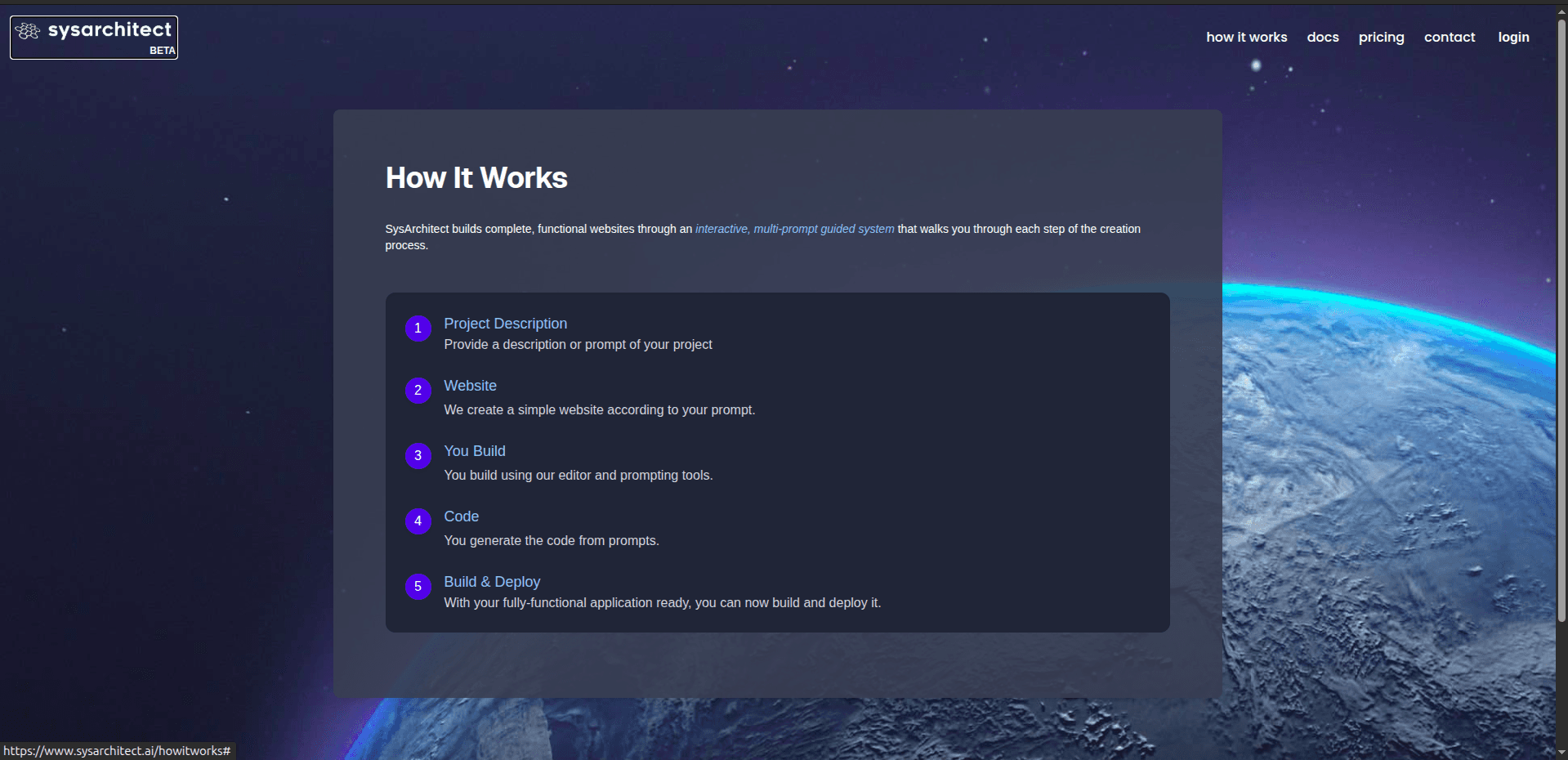Open the You Build step title
Screen dimensions: 1568x760
point(475,451)
